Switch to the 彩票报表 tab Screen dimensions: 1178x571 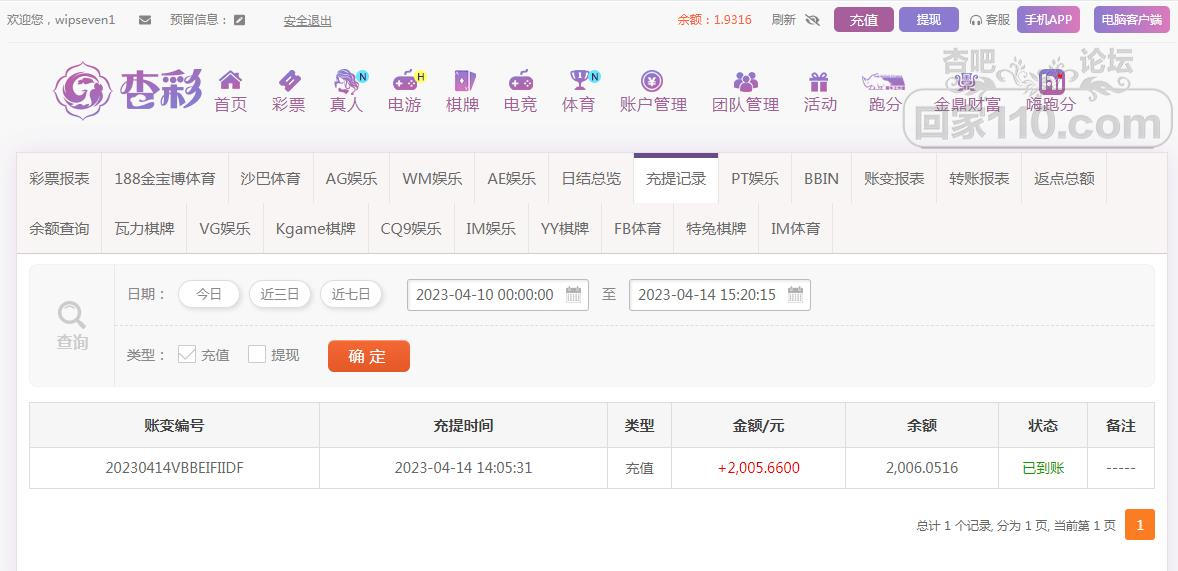coord(59,178)
